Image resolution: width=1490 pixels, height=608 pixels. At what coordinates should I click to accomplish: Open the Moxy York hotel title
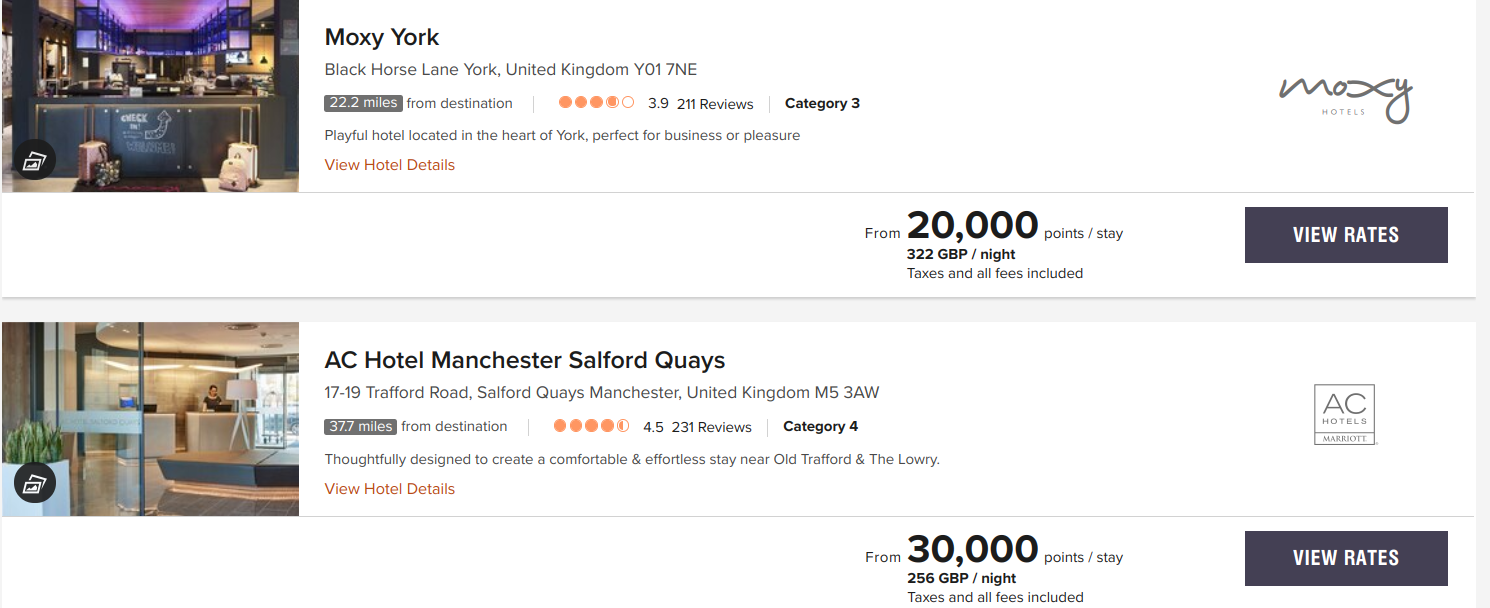click(x=382, y=38)
